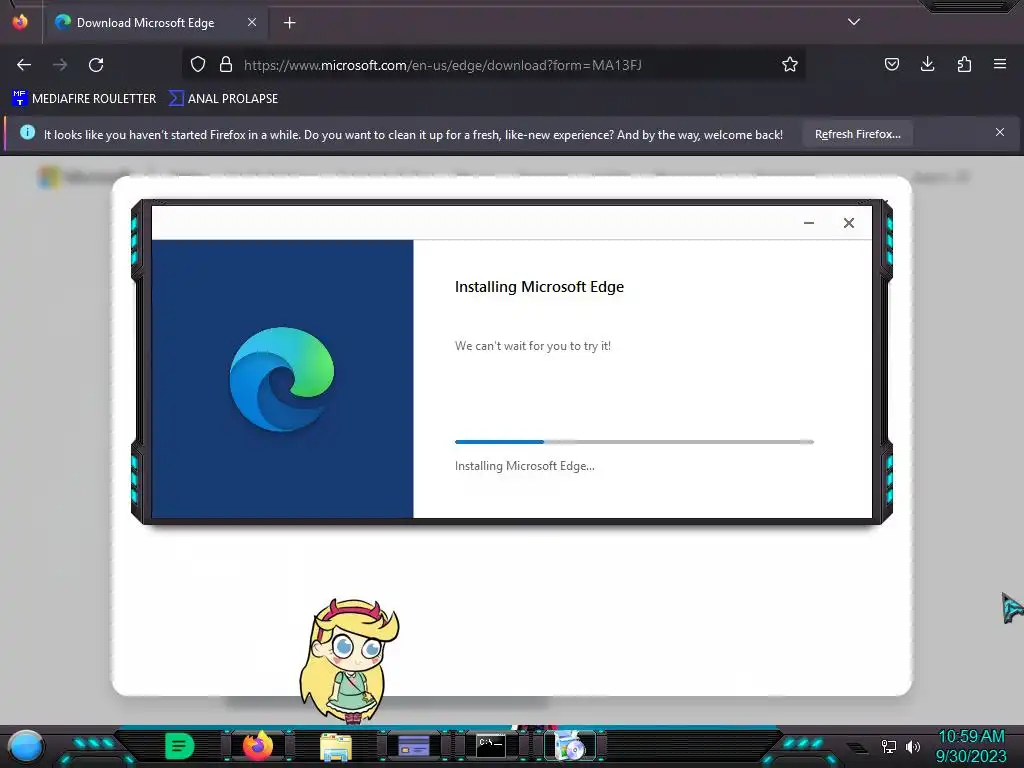
Task: Open the Firefox downloads panel
Action: 927,64
